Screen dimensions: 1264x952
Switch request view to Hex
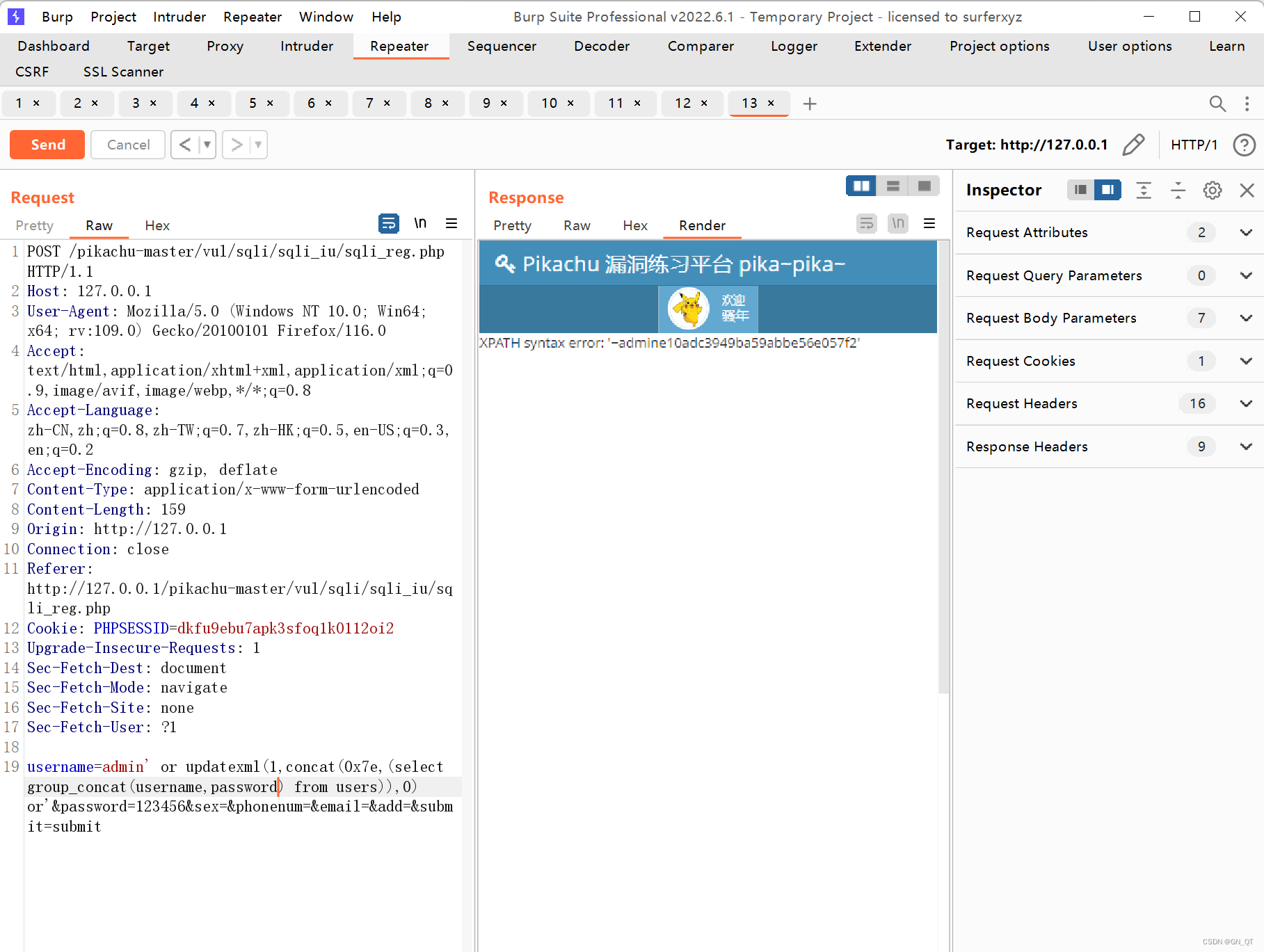point(157,225)
